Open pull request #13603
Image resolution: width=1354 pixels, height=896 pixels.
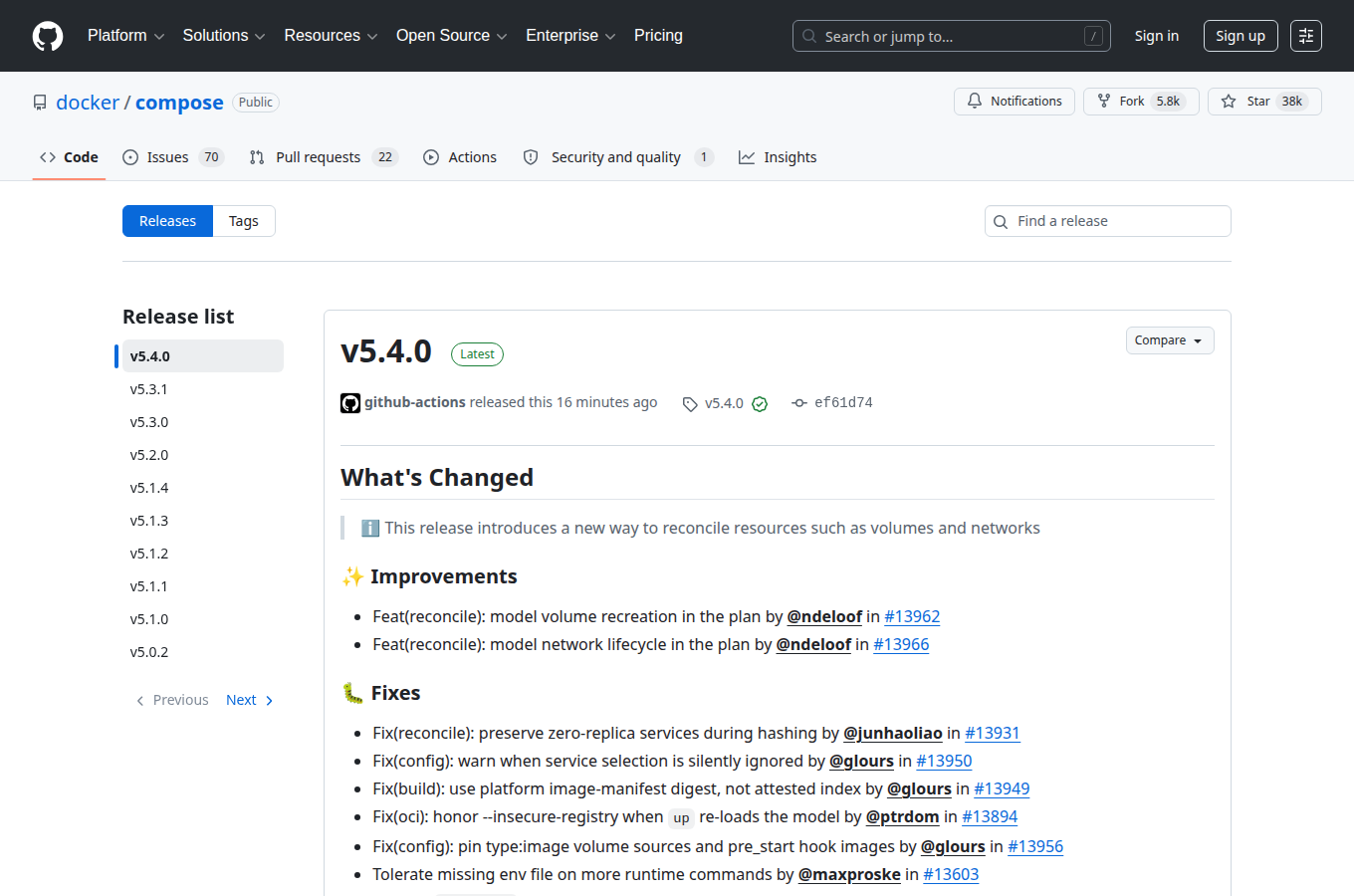tap(951, 874)
